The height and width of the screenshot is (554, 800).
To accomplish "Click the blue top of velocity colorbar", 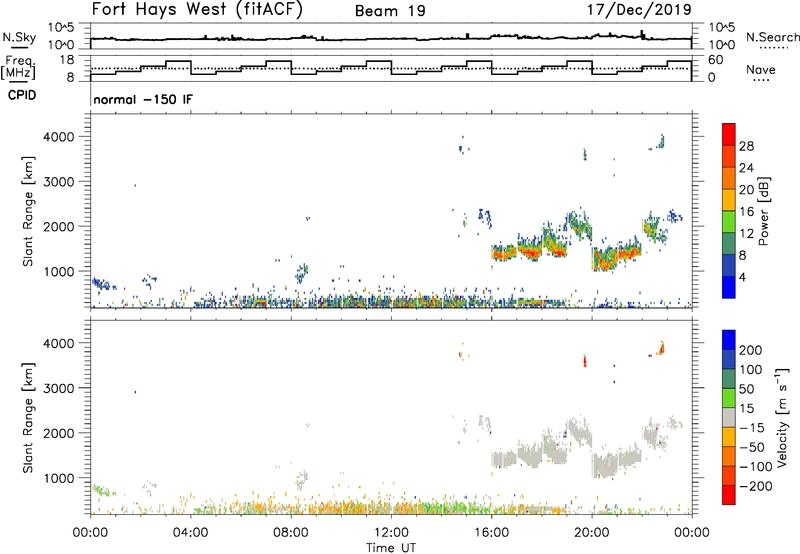I will (729, 340).
